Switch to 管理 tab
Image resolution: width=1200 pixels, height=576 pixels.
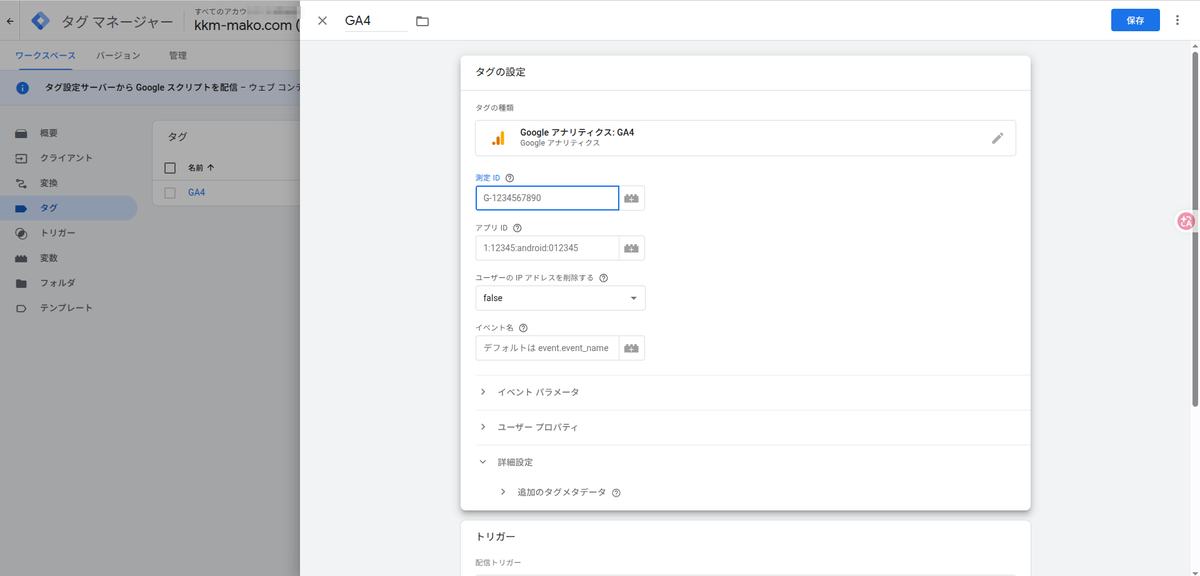click(x=177, y=55)
